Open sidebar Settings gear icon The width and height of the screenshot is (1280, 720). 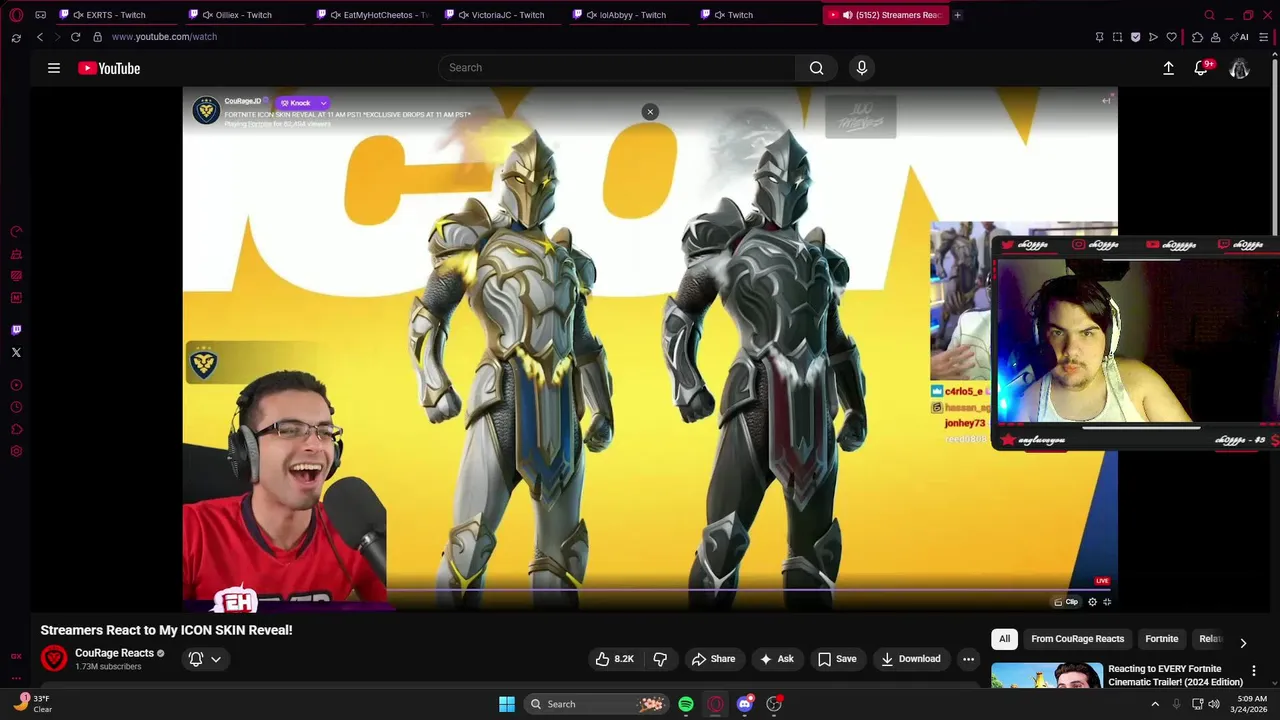tap(16, 451)
